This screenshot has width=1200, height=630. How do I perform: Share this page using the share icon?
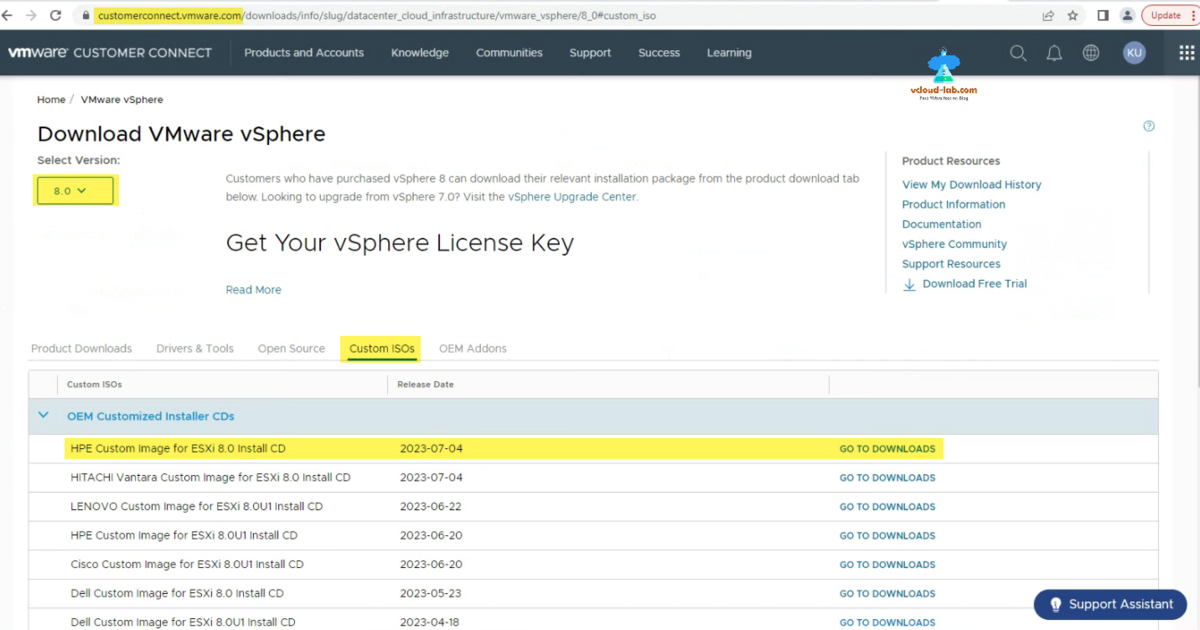click(1048, 16)
